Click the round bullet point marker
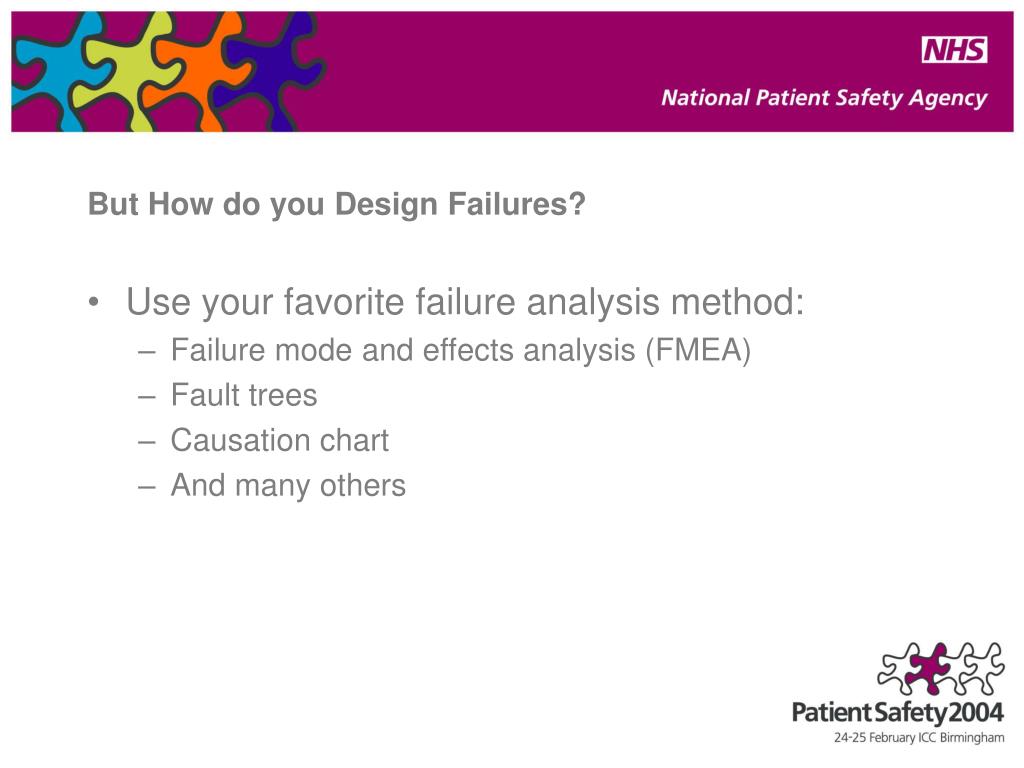 (x=95, y=302)
